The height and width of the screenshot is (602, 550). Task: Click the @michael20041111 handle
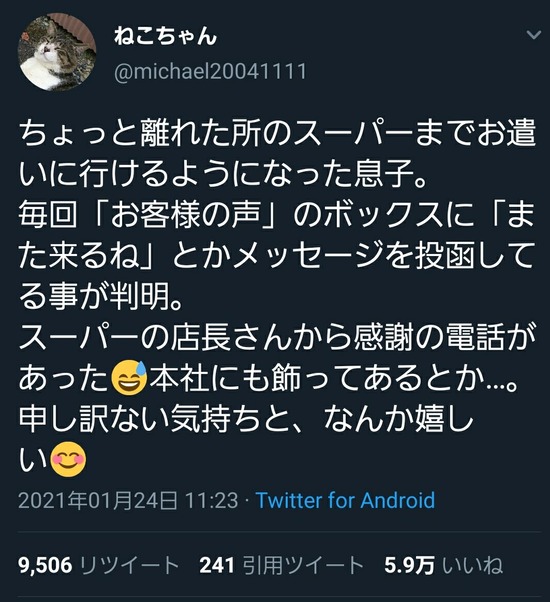point(210,71)
